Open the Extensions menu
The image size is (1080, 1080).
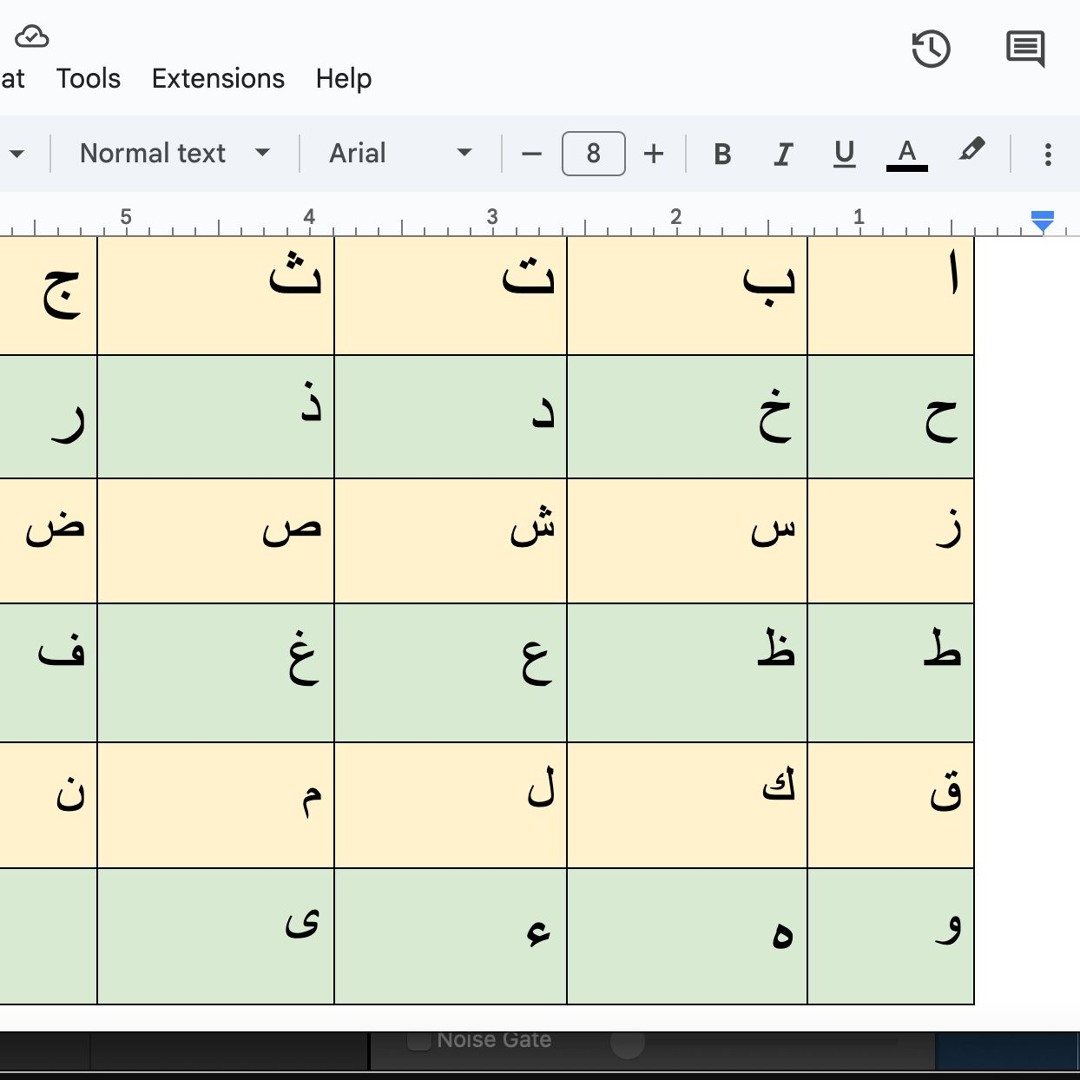[x=218, y=79]
